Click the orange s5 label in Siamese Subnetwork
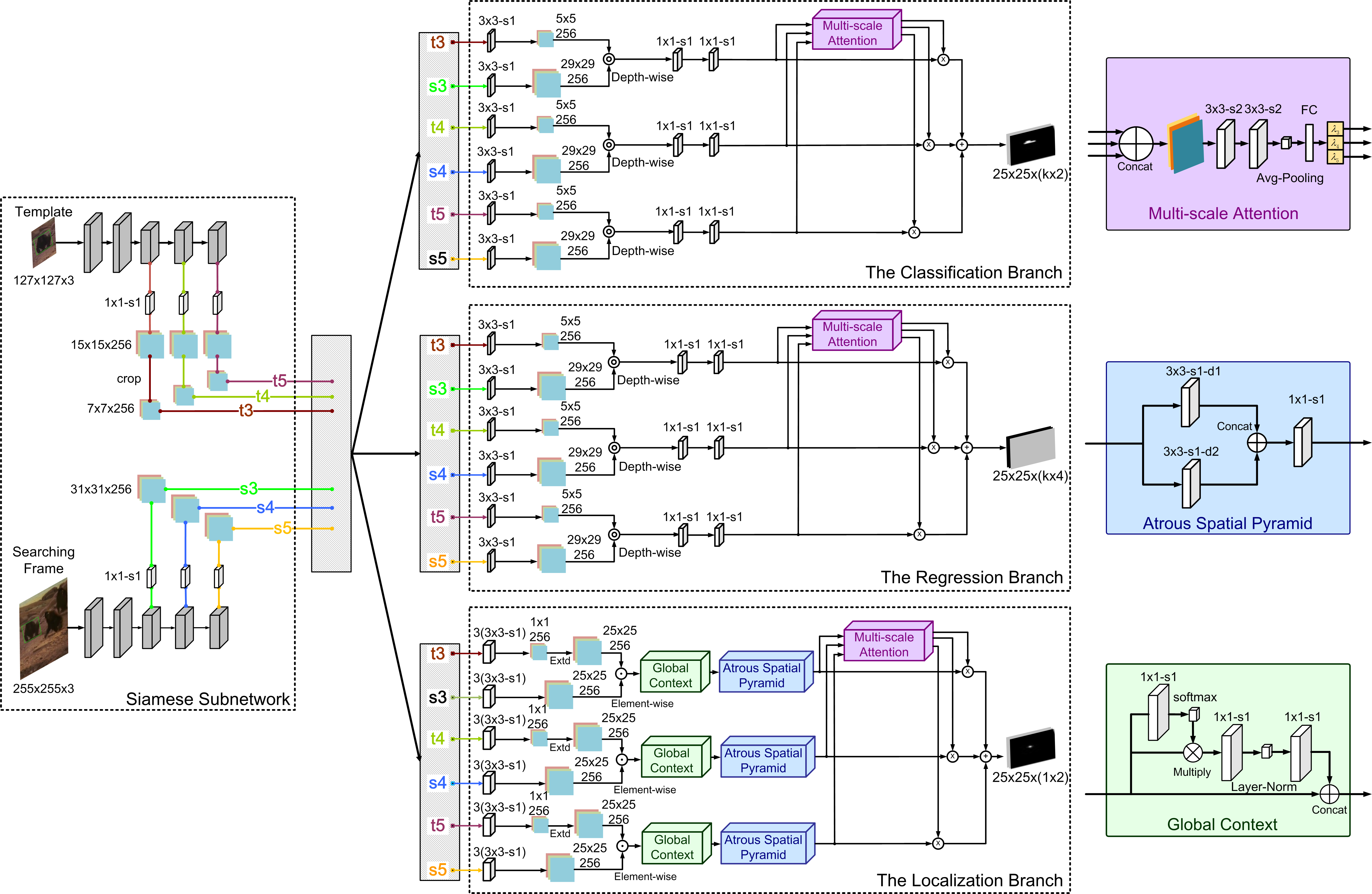Viewport: 1372px width, 894px height. point(283,528)
